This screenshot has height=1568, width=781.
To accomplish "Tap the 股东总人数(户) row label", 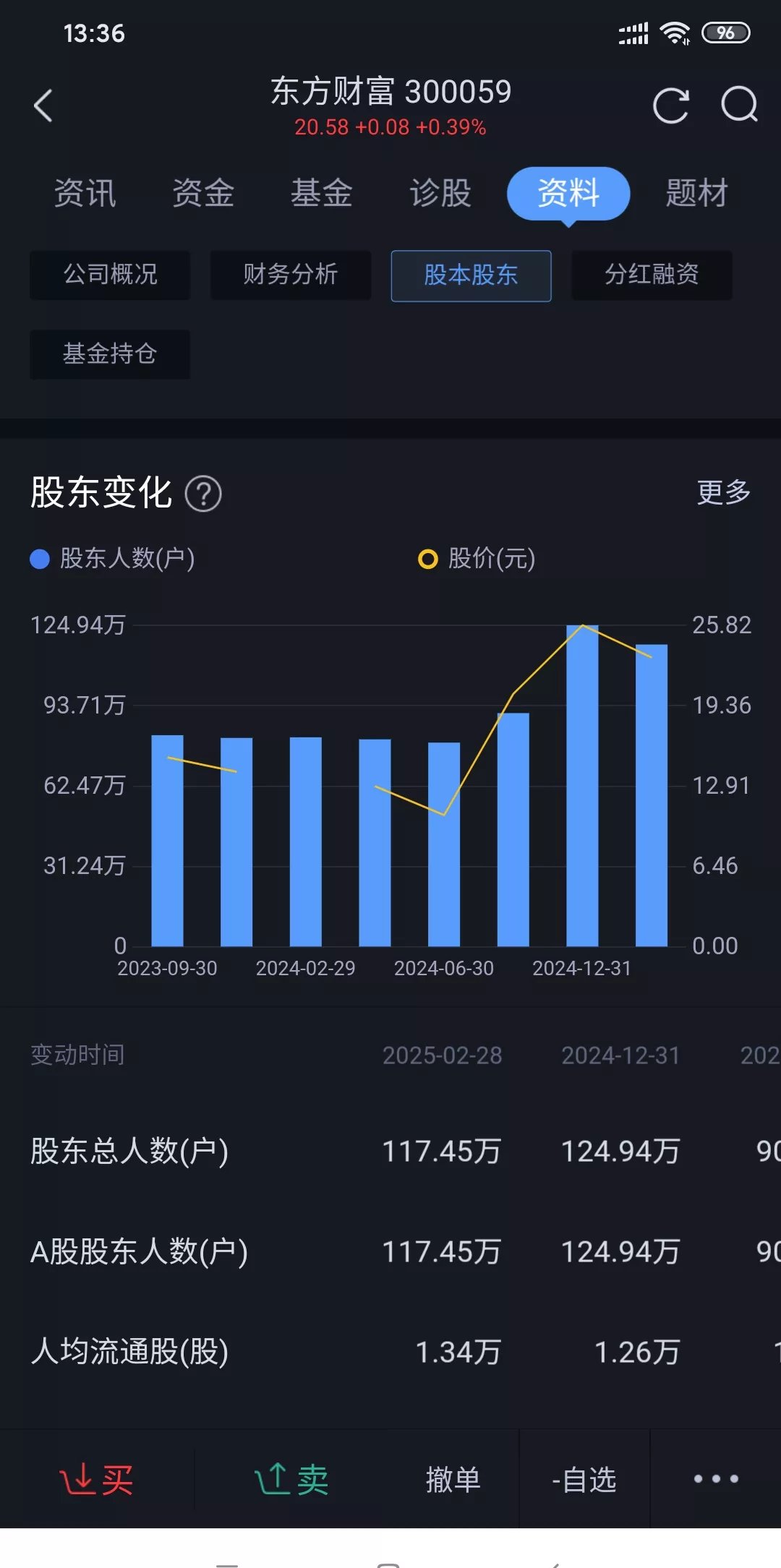I will point(129,1151).
